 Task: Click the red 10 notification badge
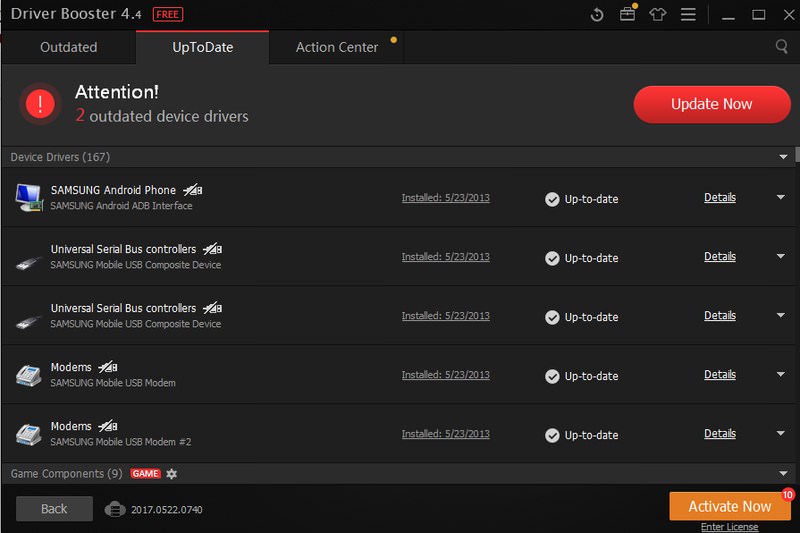[788, 495]
